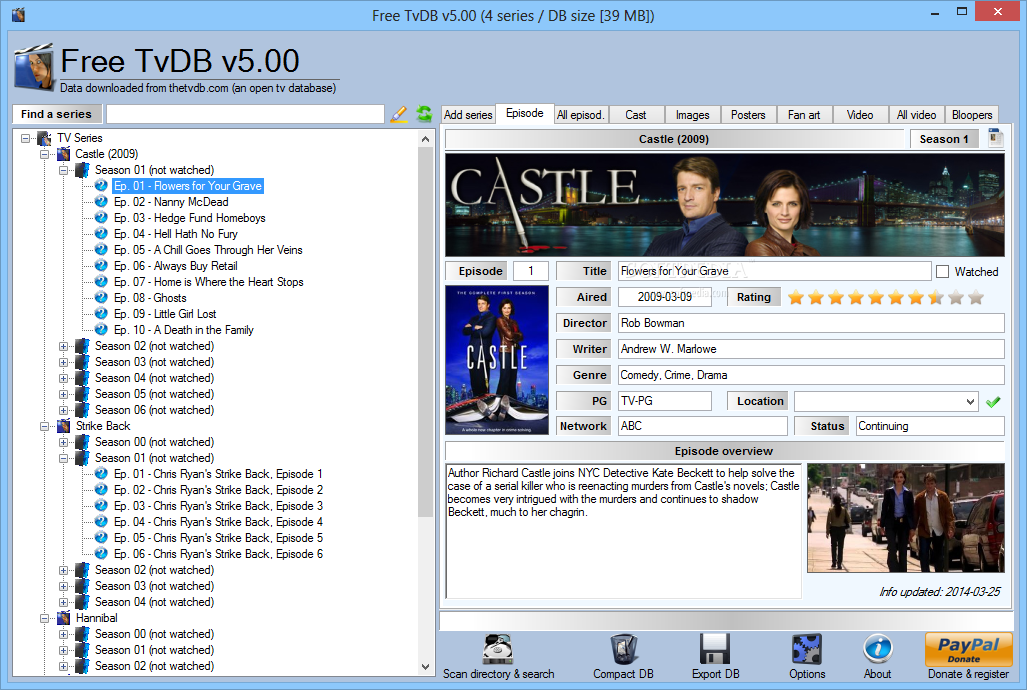Click the episode screenshot thumbnail

905,518
